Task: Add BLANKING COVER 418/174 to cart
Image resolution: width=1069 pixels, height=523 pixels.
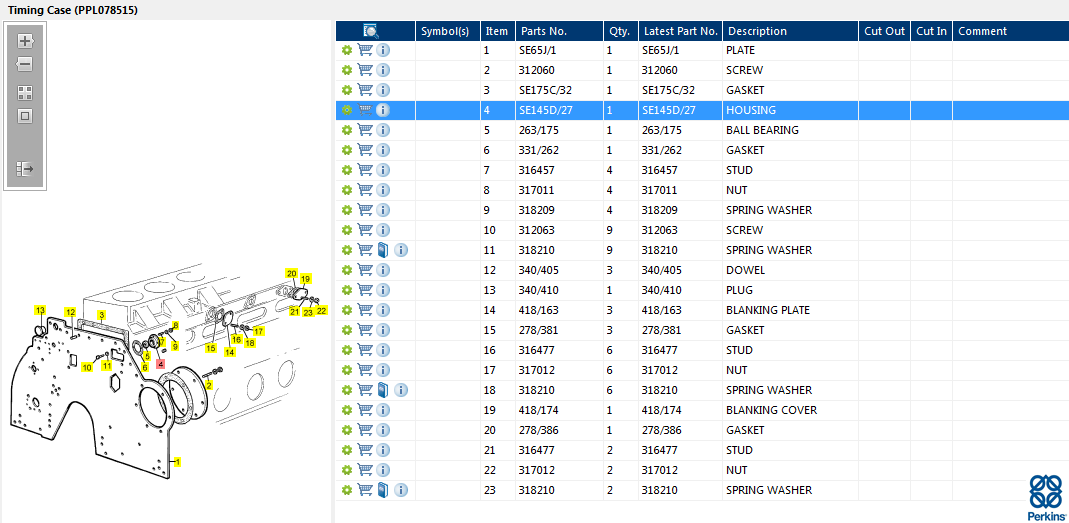Action: pos(365,410)
